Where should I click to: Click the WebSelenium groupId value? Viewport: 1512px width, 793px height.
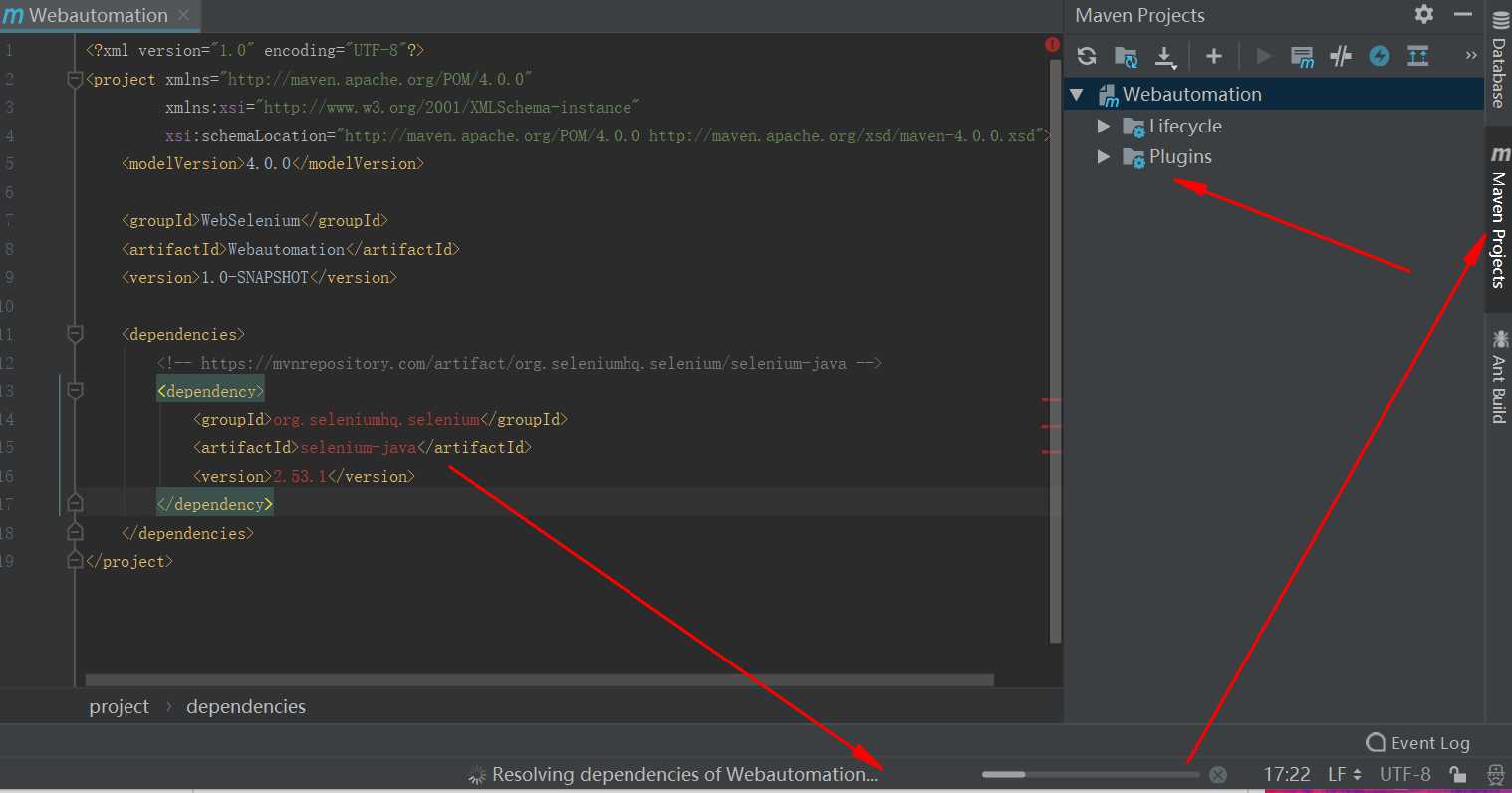[x=250, y=220]
